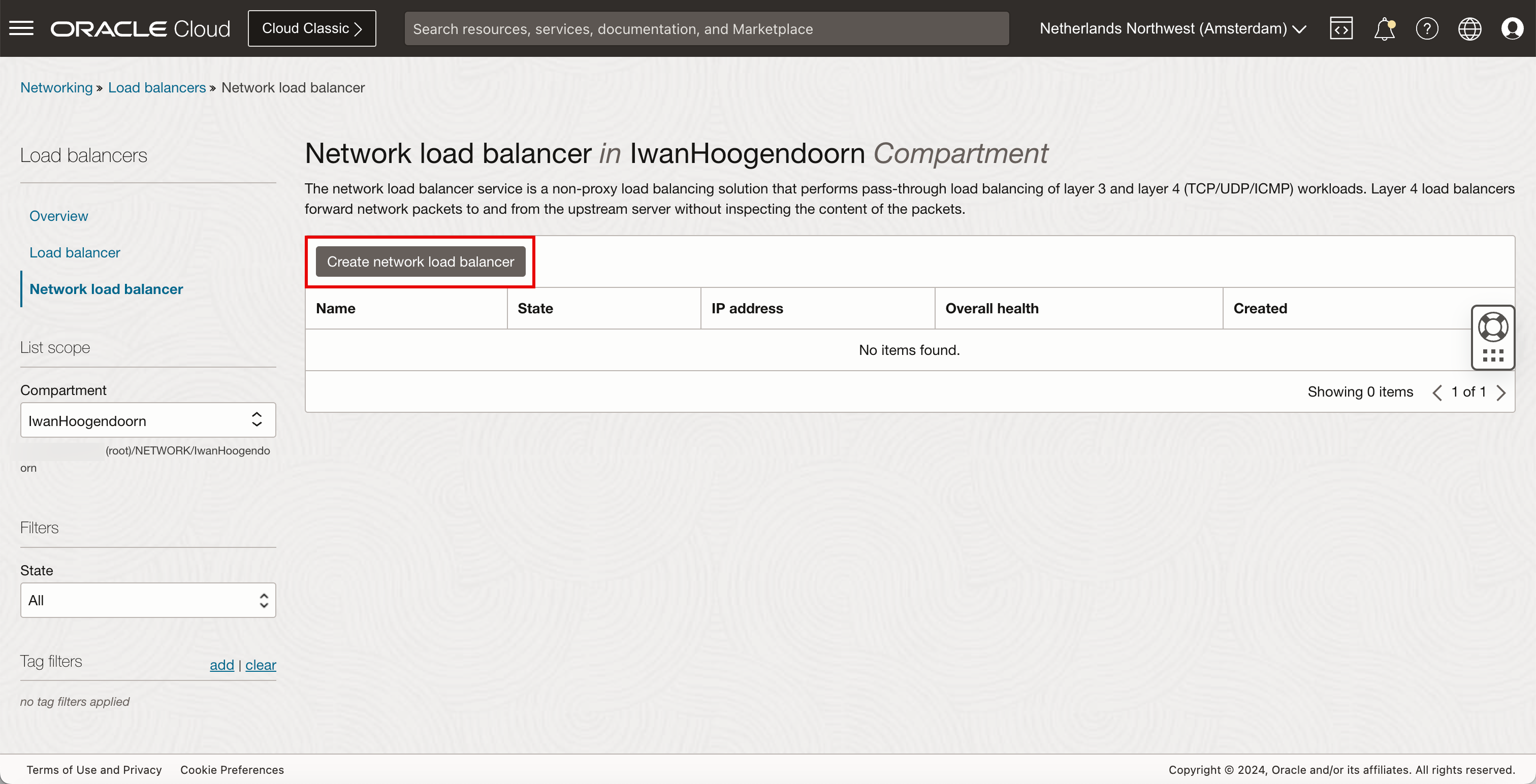Screen dimensions: 1536x784
Task: Select Load balancer in the sidebar
Action: point(75,252)
